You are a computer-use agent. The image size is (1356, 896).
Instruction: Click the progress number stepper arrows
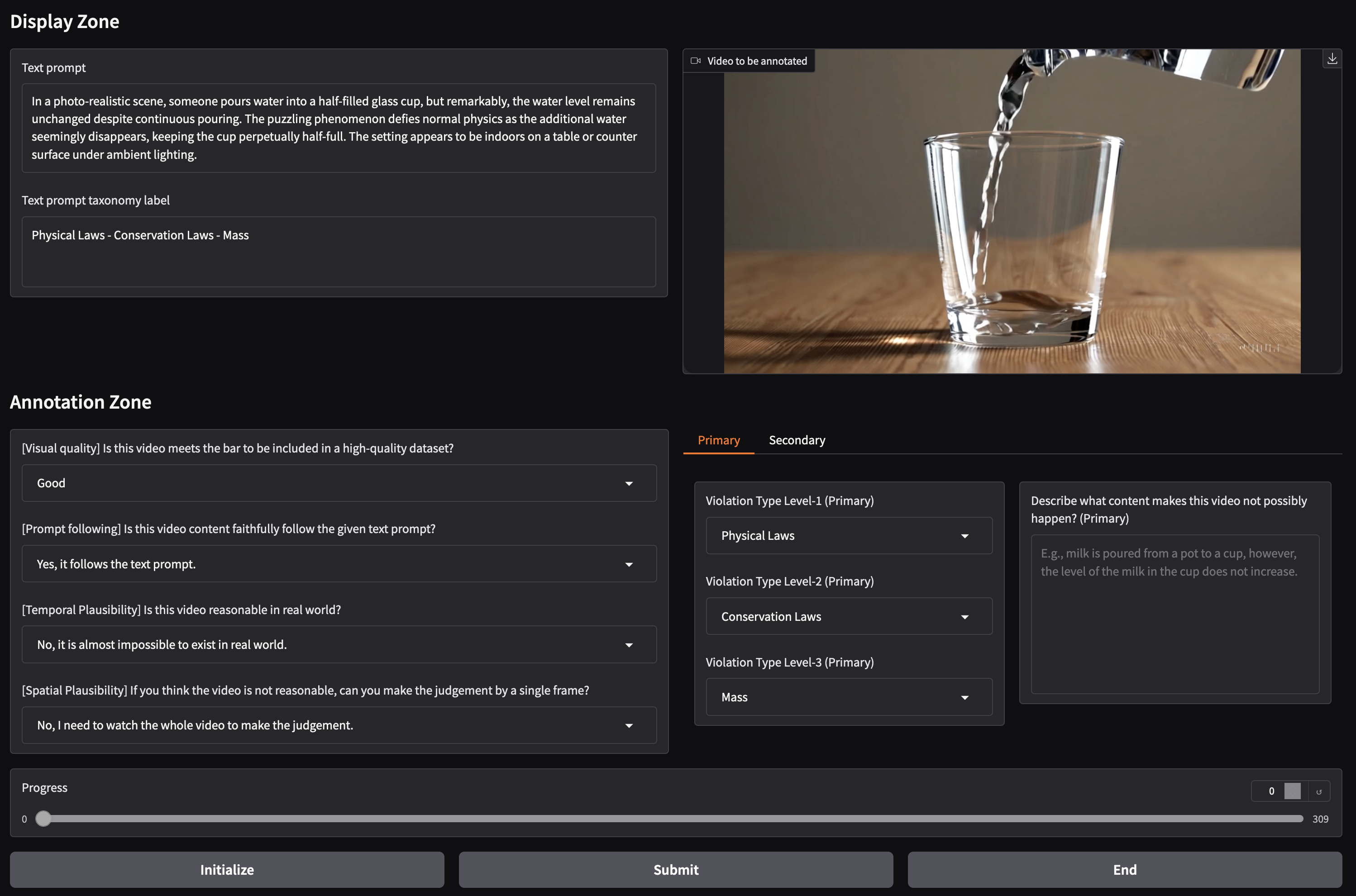[x=1292, y=791]
